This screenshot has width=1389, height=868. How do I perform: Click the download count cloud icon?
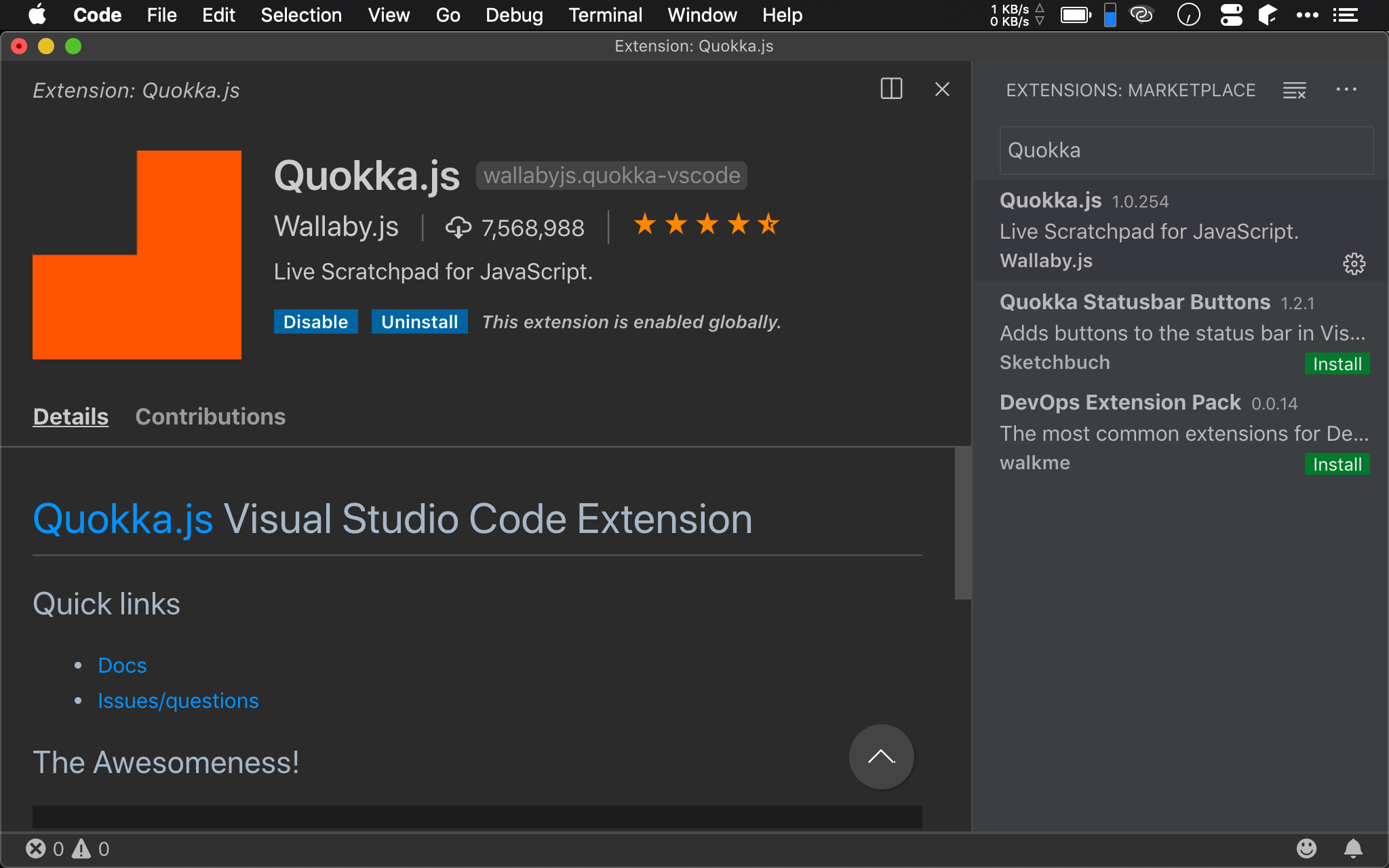(x=458, y=227)
